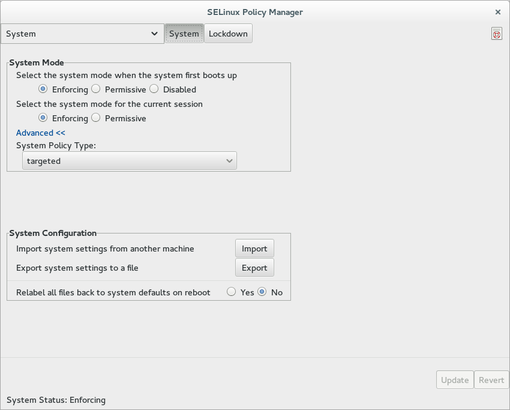The image size is (510, 410).
Task: Click the Update button
Action: pos(455,380)
